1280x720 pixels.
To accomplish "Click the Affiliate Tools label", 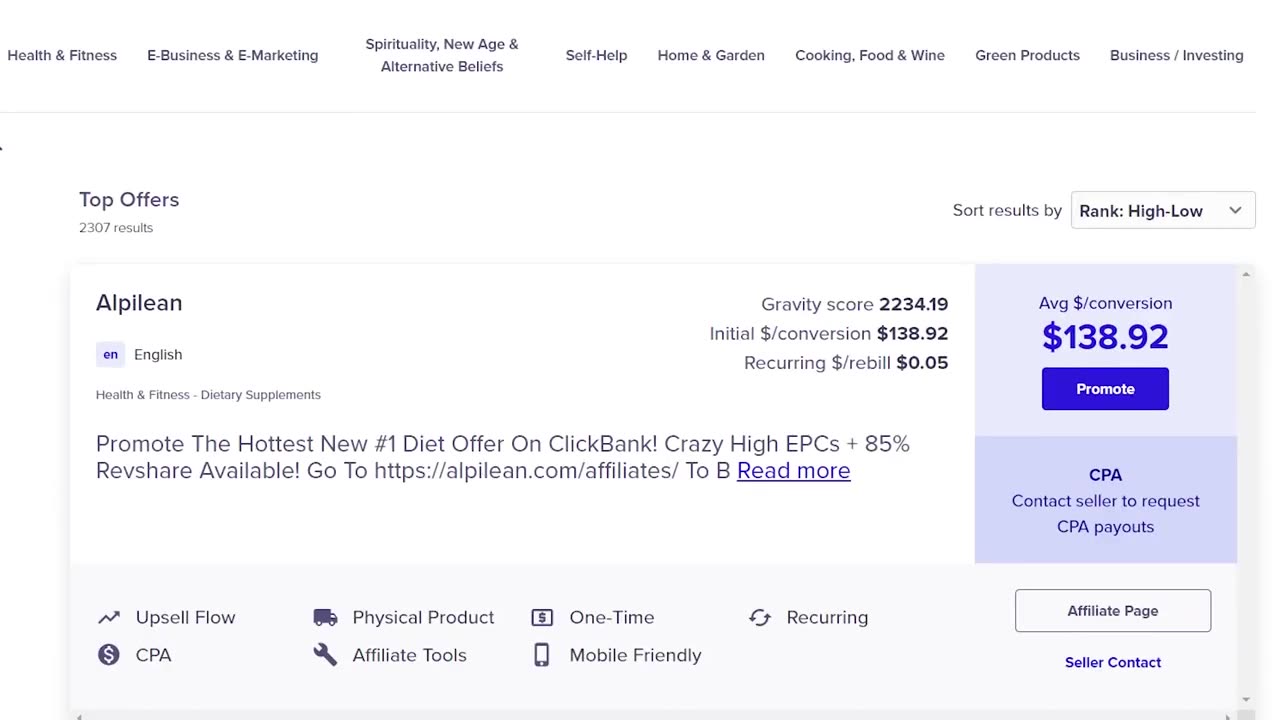I will click(x=409, y=655).
